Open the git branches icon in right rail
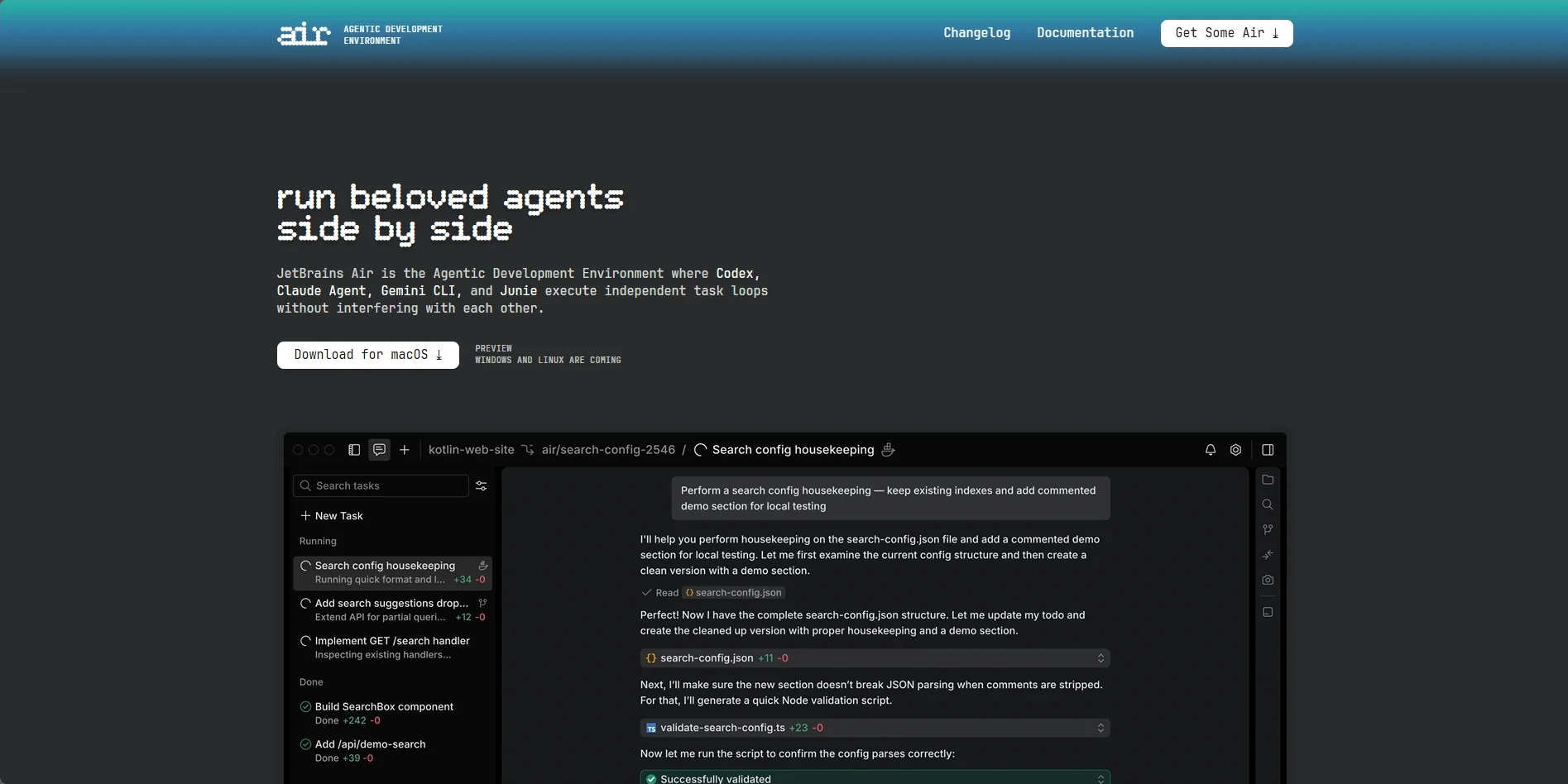The image size is (1568, 784). click(1268, 529)
